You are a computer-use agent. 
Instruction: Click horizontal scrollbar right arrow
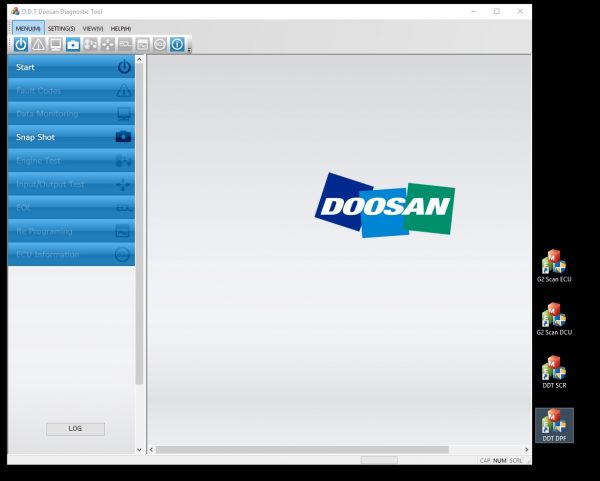tap(527, 450)
